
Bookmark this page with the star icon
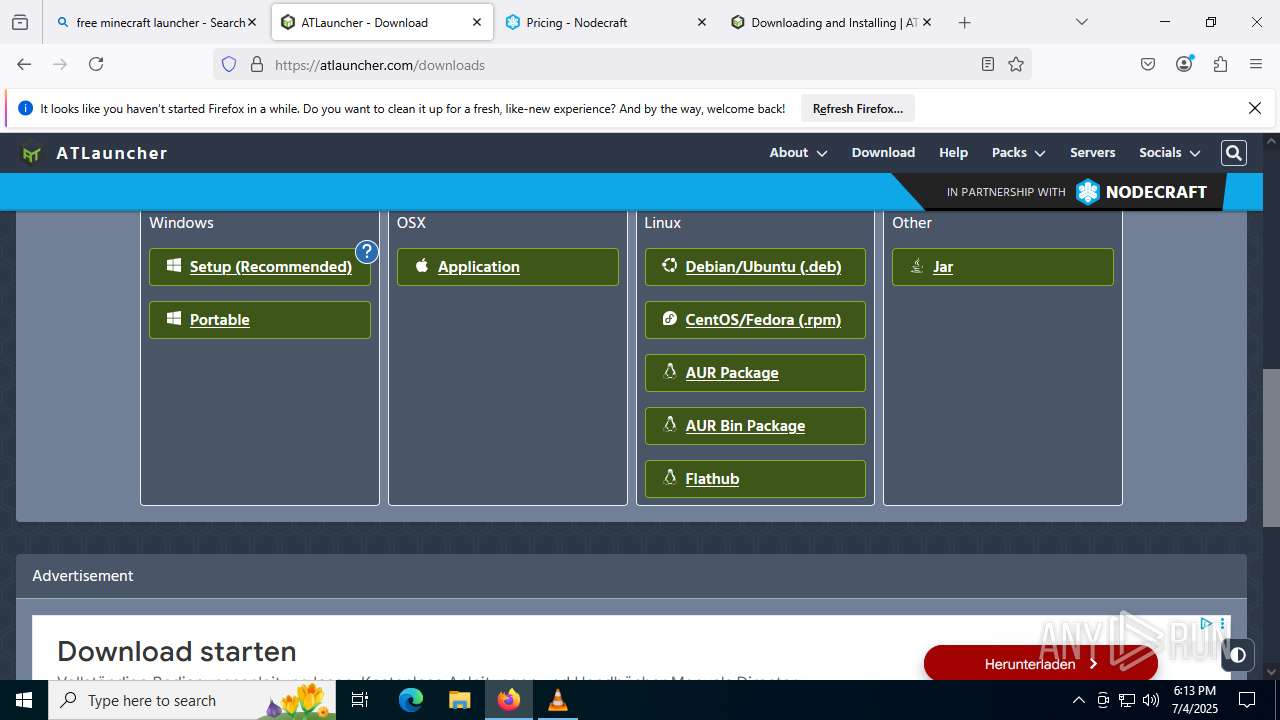(1016, 64)
